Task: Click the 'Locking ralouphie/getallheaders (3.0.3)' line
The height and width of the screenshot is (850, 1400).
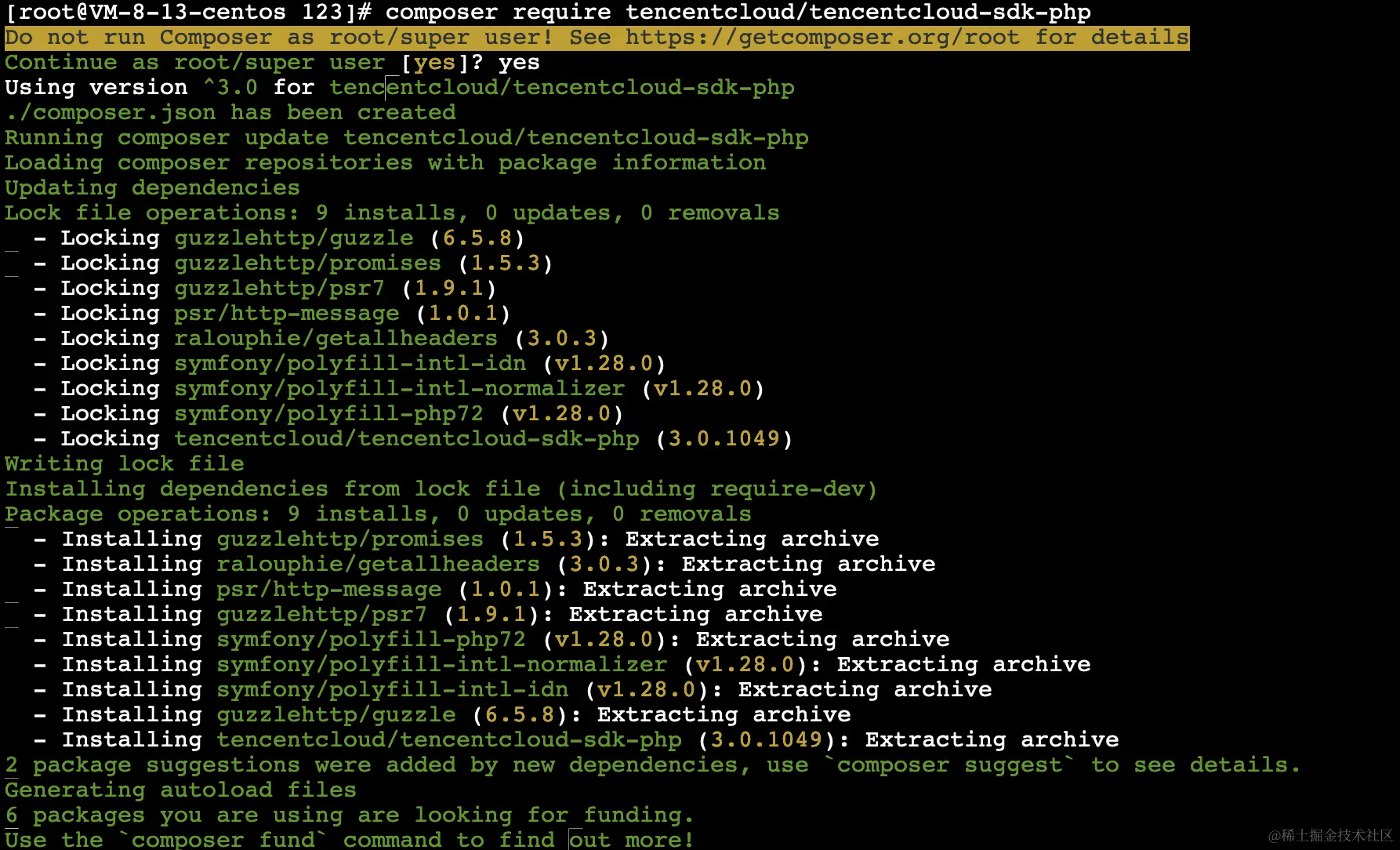Action: tap(321, 339)
